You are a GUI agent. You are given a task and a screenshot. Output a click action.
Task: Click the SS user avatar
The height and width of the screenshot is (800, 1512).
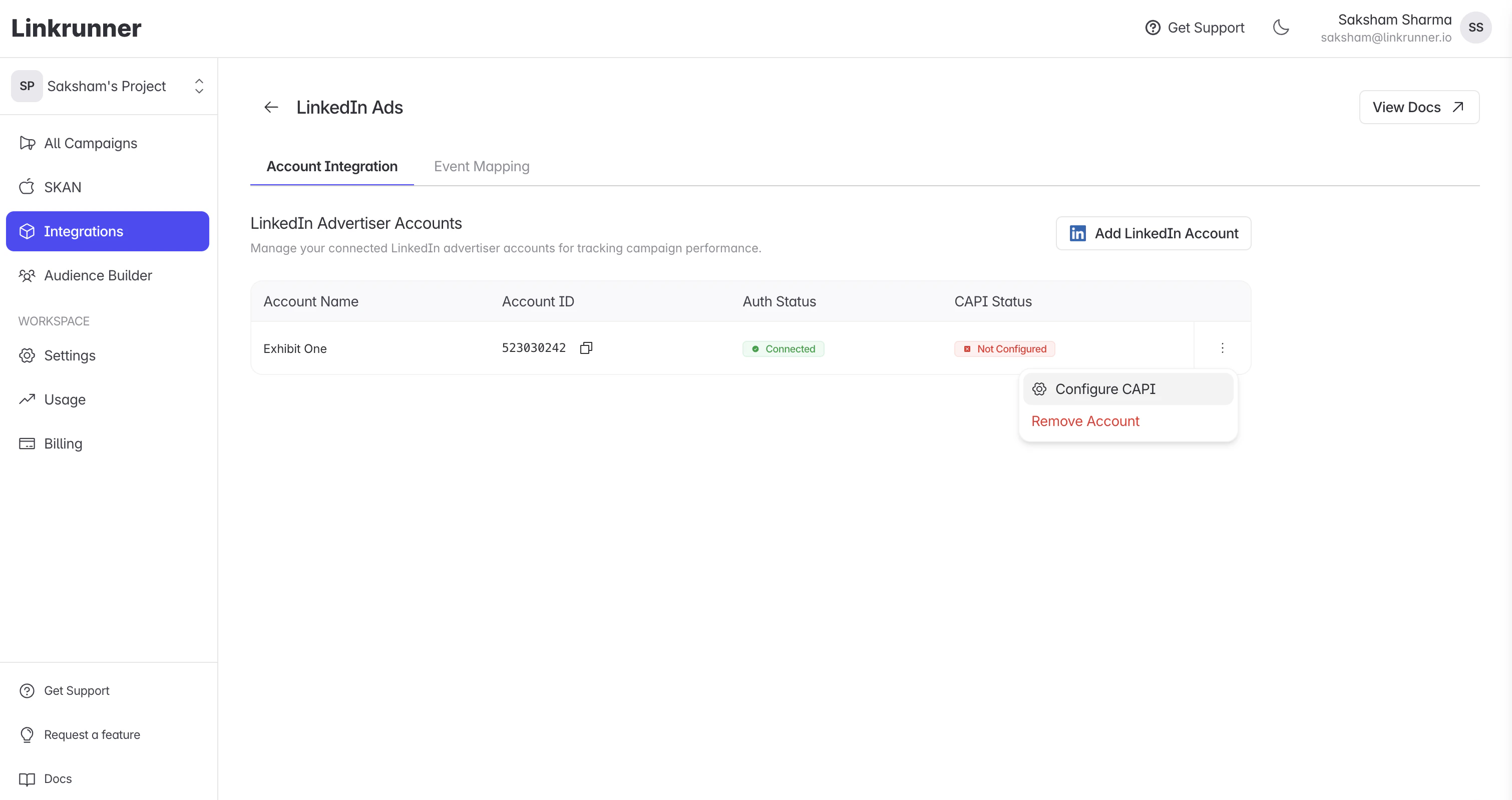pos(1475,28)
